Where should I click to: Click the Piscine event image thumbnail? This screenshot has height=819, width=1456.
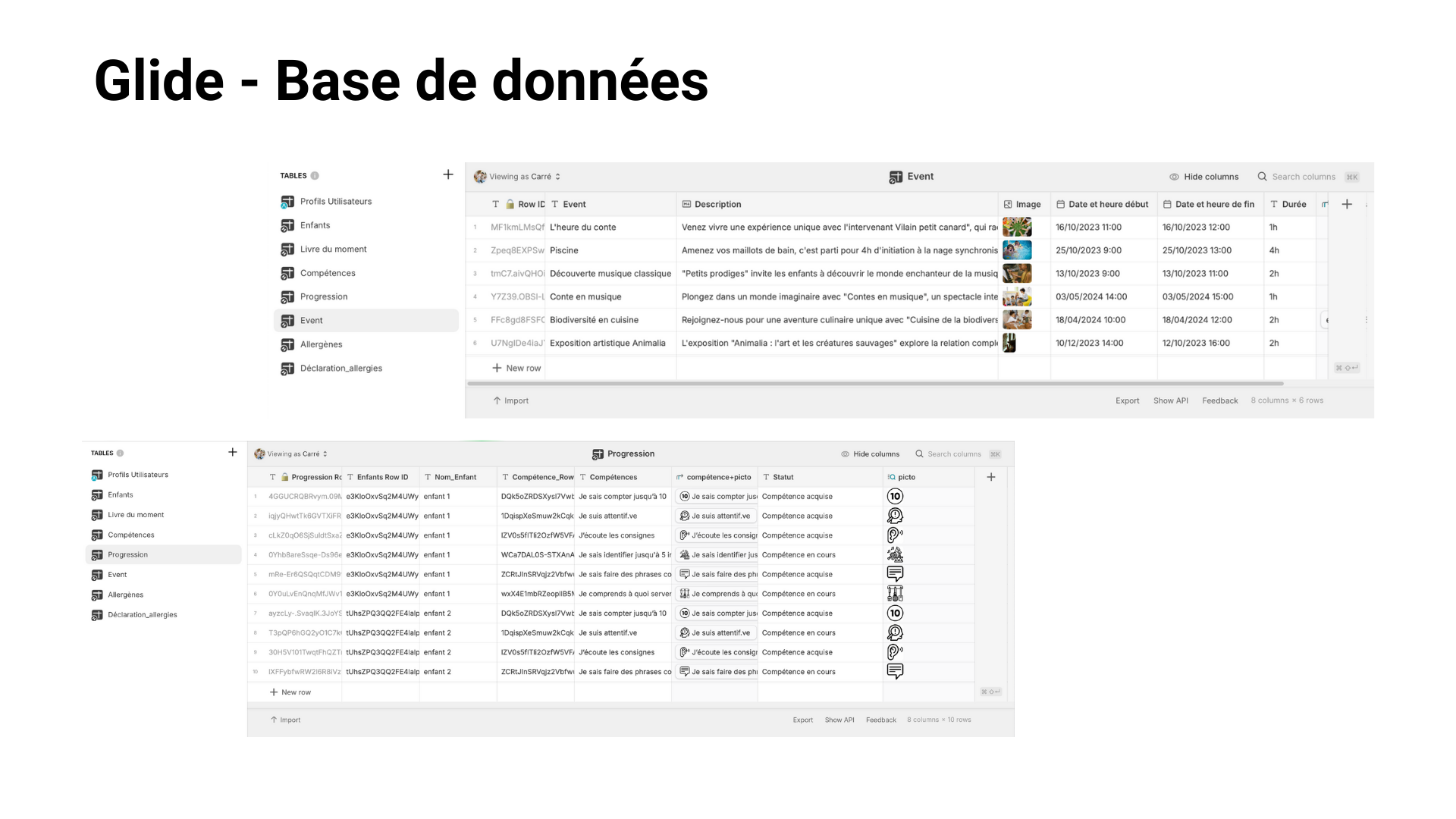[x=1016, y=250]
